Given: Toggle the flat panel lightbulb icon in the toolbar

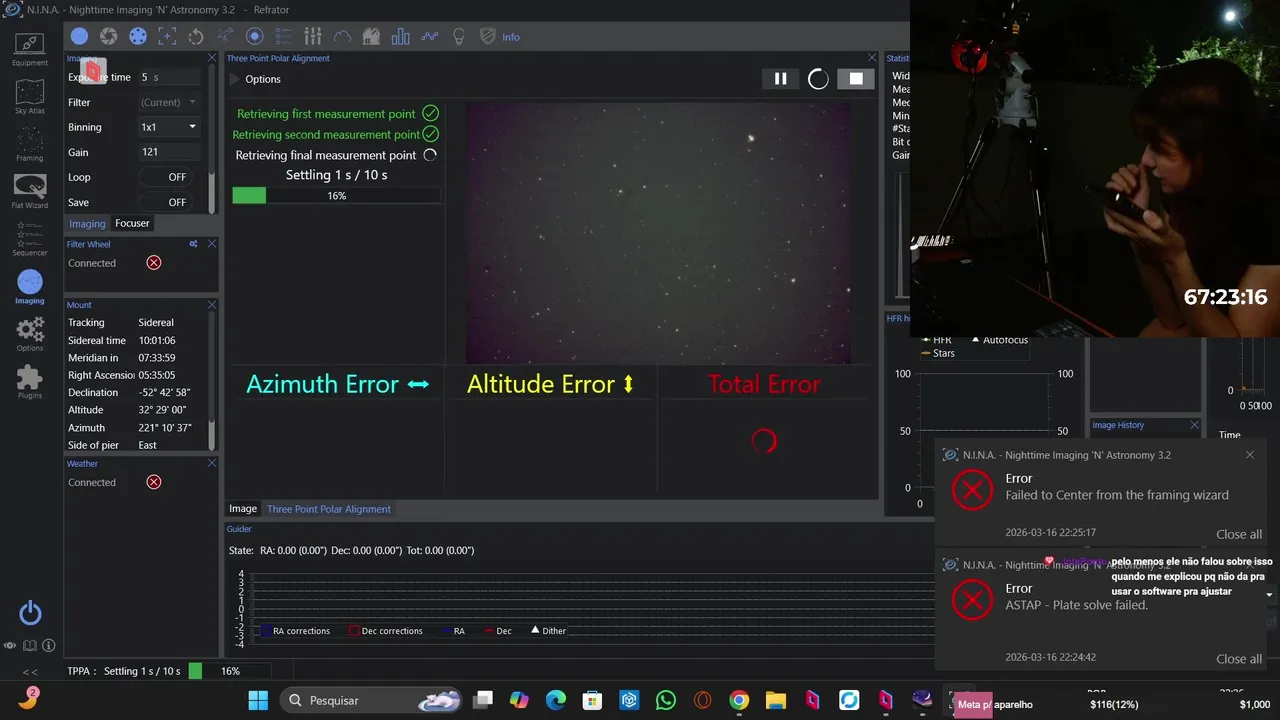Looking at the screenshot, I should coord(459,37).
